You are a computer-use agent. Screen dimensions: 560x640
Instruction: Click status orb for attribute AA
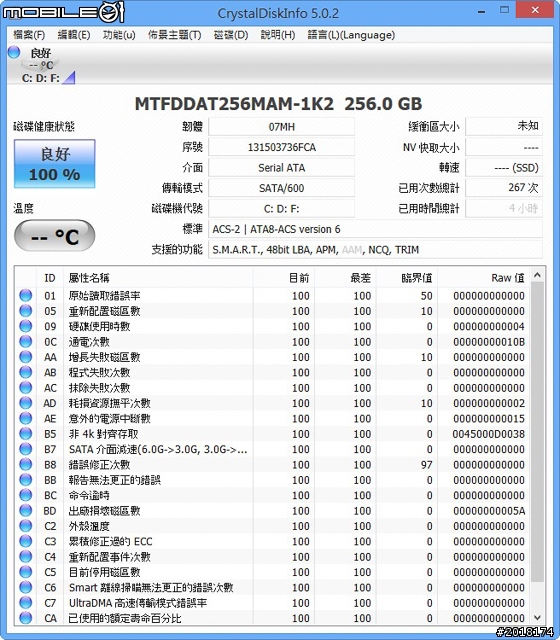(26, 357)
